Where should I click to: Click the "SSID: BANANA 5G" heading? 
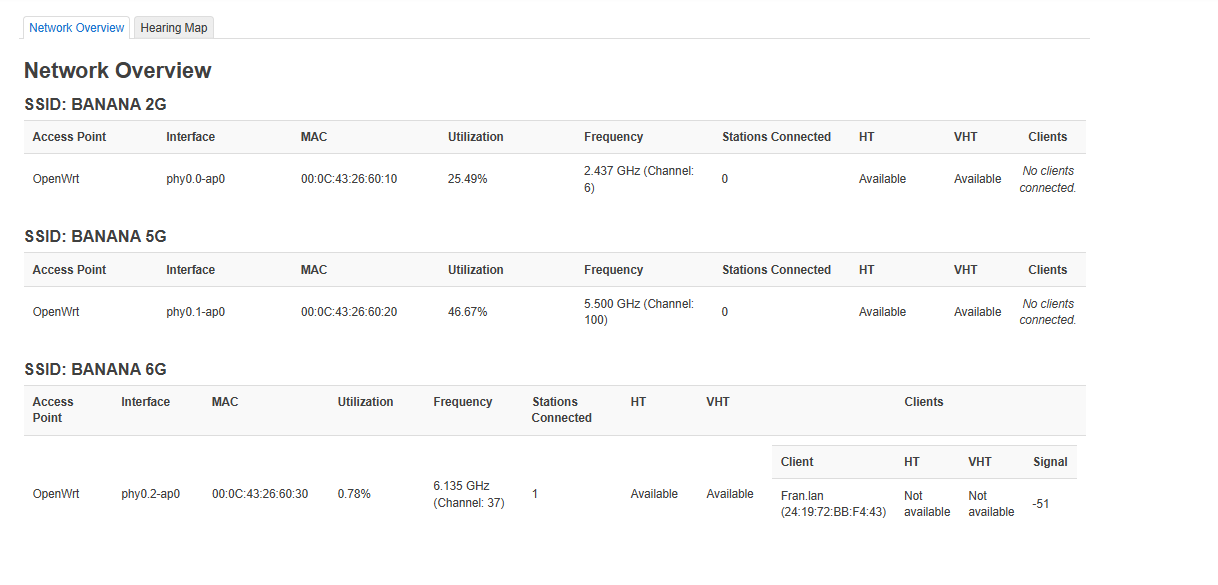click(95, 237)
